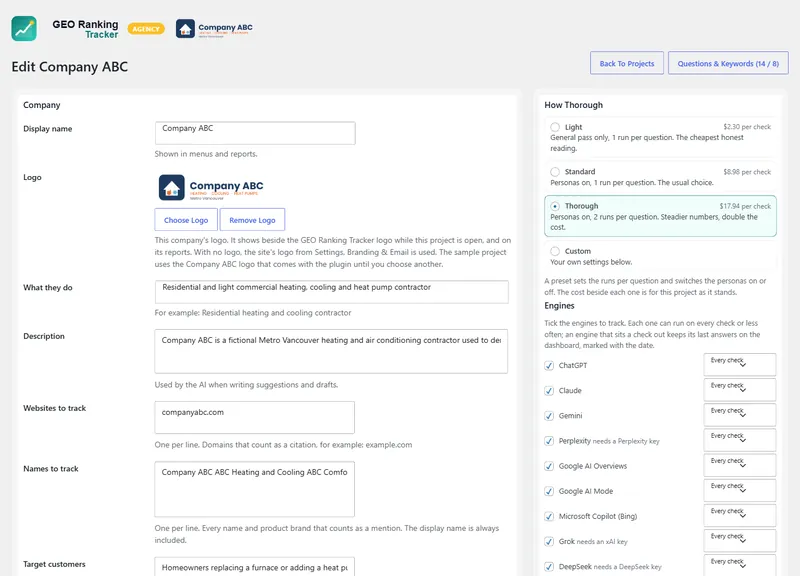Click the "$2.30 per check" price
Viewport: 800px width, 576px height.
click(747, 127)
